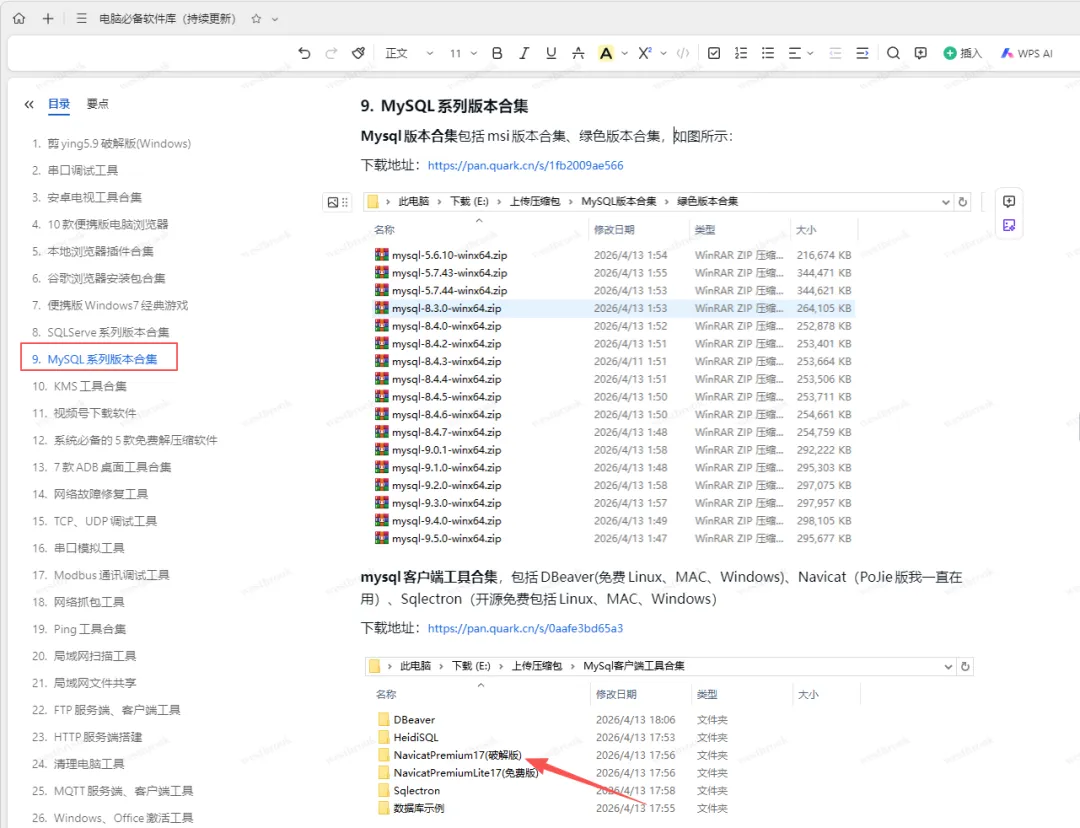Apply bulleted list formatting
This screenshot has height=828, width=1080.
(x=768, y=53)
